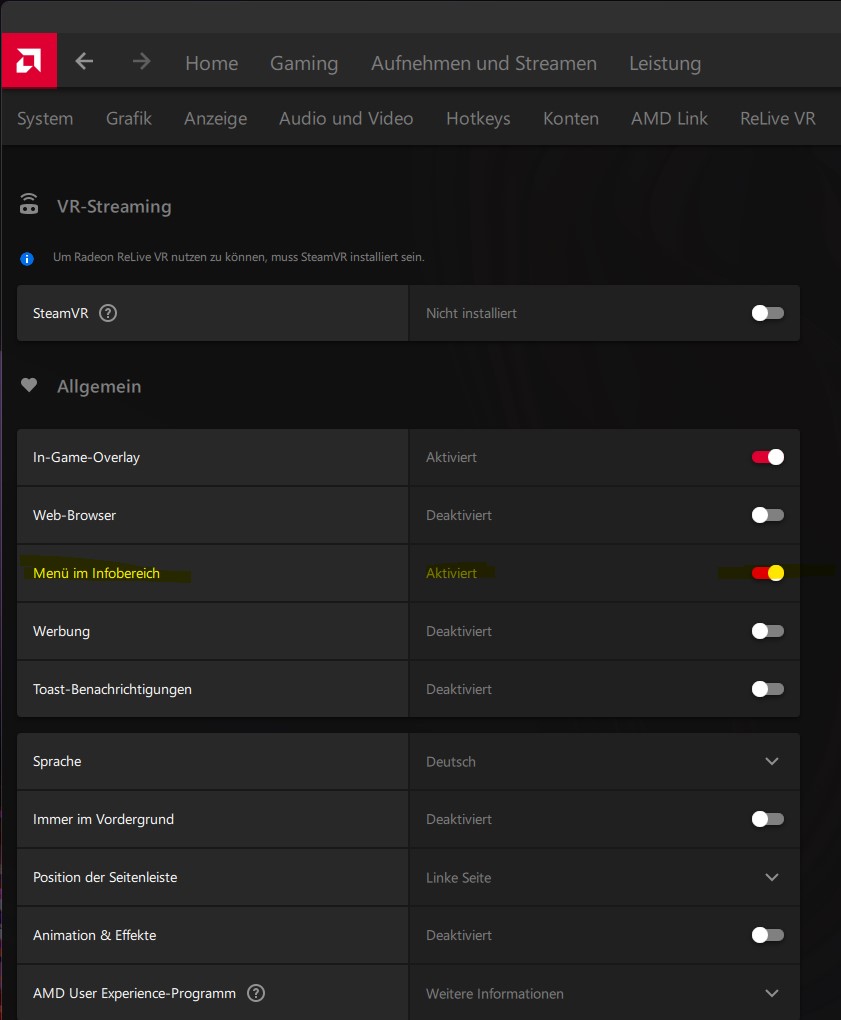841x1020 pixels.
Task: Expand Position der Seitenleiste dropdown
Action: (x=771, y=877)
